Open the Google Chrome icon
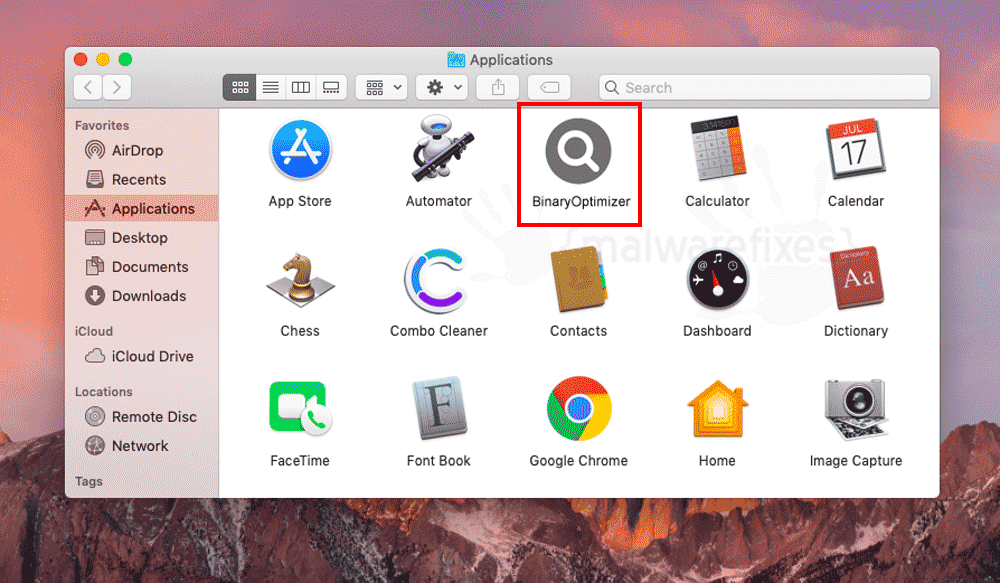 tap(579, 409)
